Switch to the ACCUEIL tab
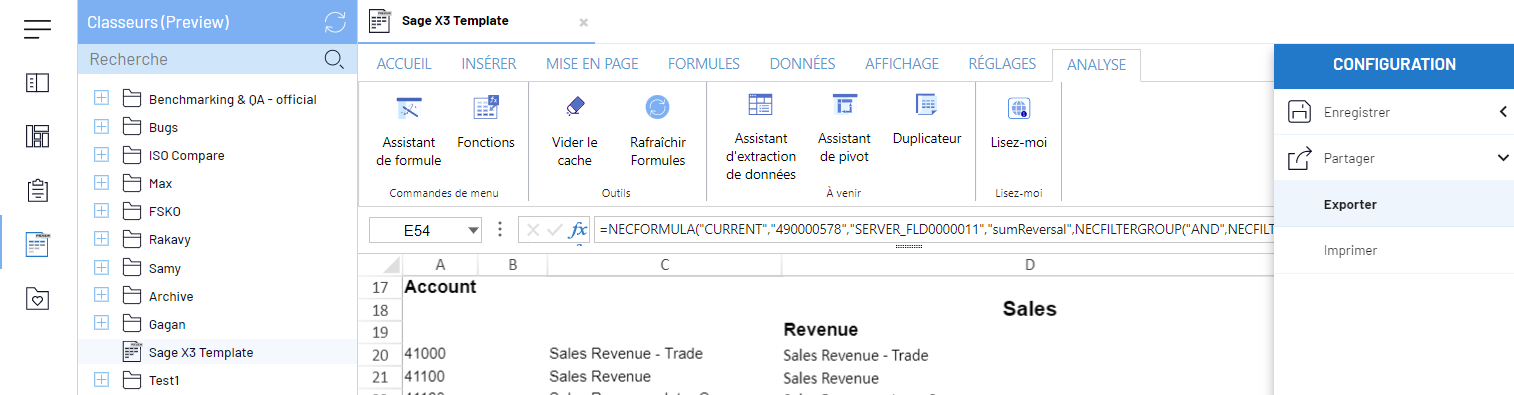The height and width of the screenshot is (395, 1514). point(404,64)
